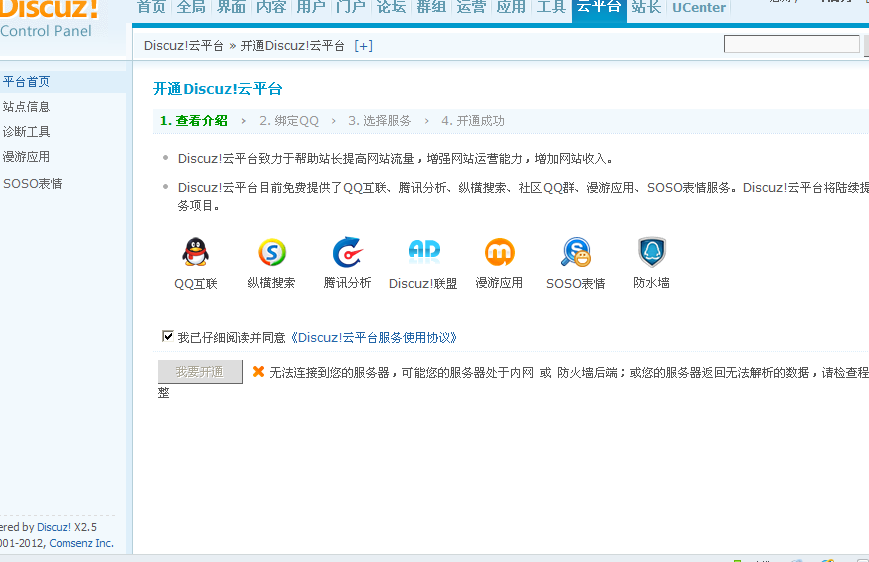Screen dimensions: 869x562
Task: Click step 3. 选择服务
Action: (x=380, y=121)
